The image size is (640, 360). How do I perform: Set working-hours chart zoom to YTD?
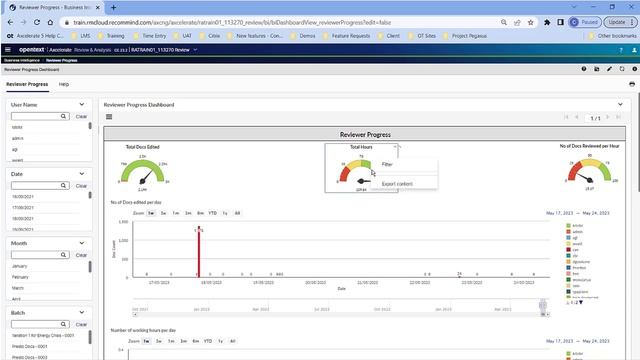208,341
